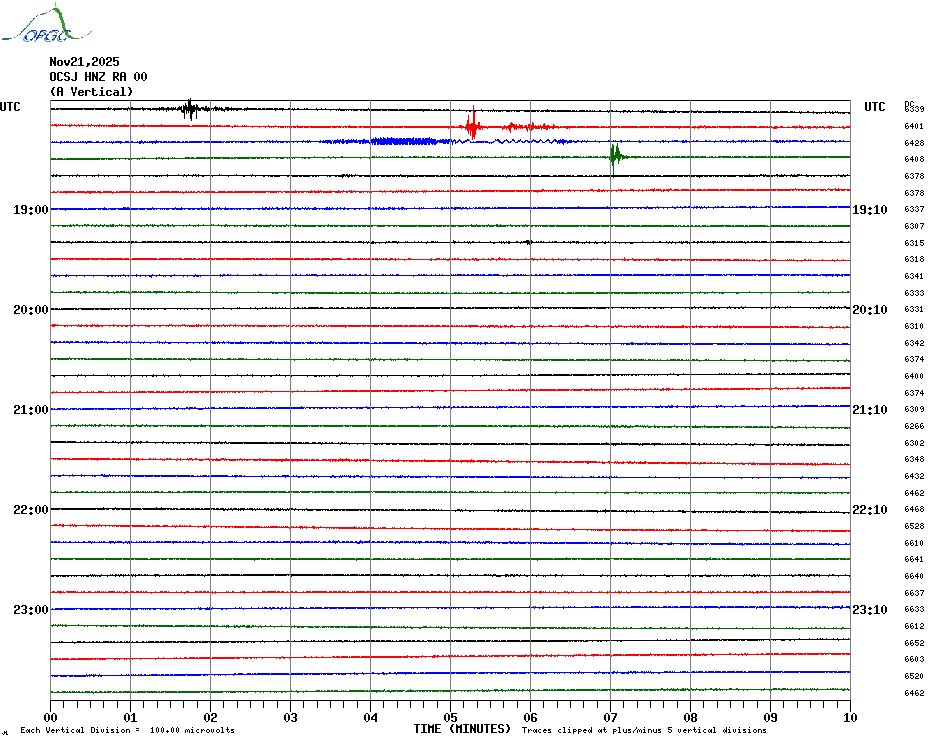The width and height of the screenshot is (930, 744).
Task: Select the Nov21,2025 date label
Action: tap(84, 62)
